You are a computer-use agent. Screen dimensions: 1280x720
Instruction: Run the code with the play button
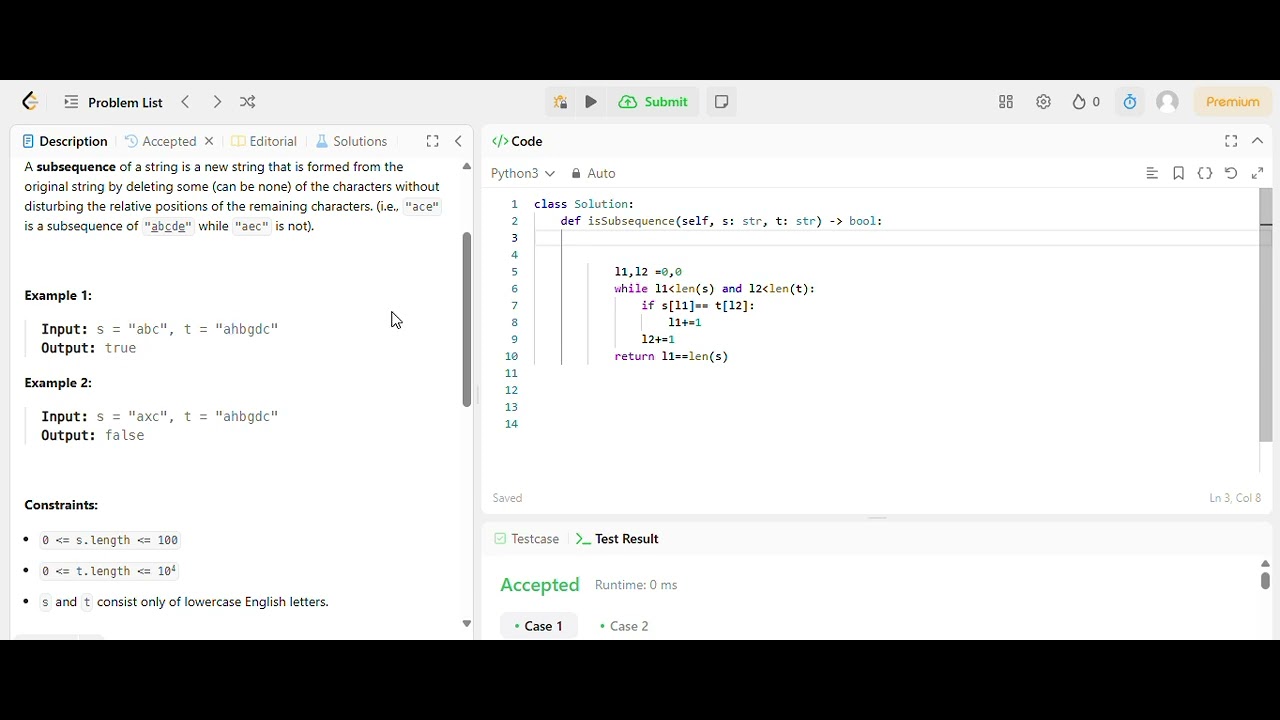pyautogui.click(x=591, y=102)
